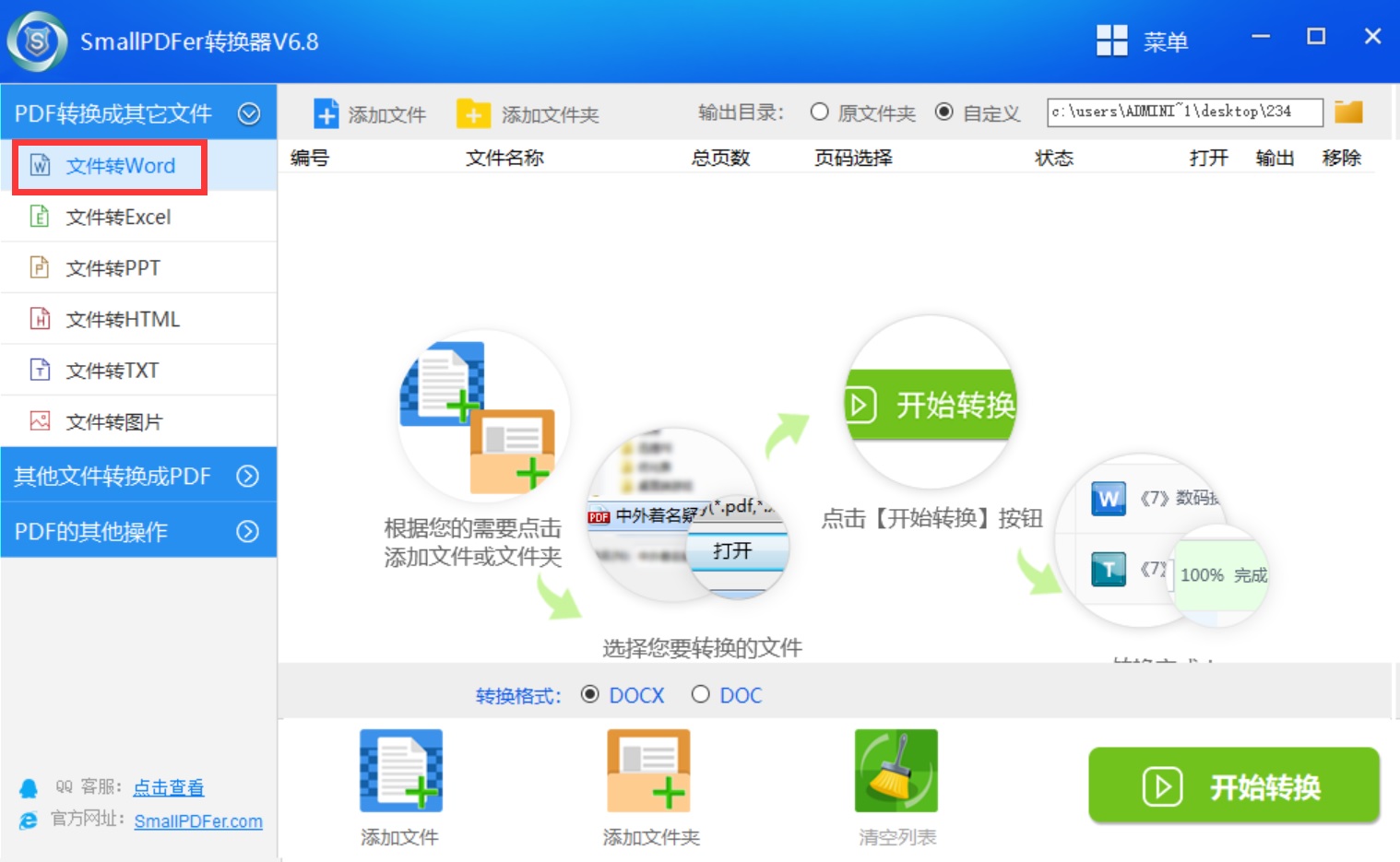Click the broom Clear List icon

[x=896, y=771]
